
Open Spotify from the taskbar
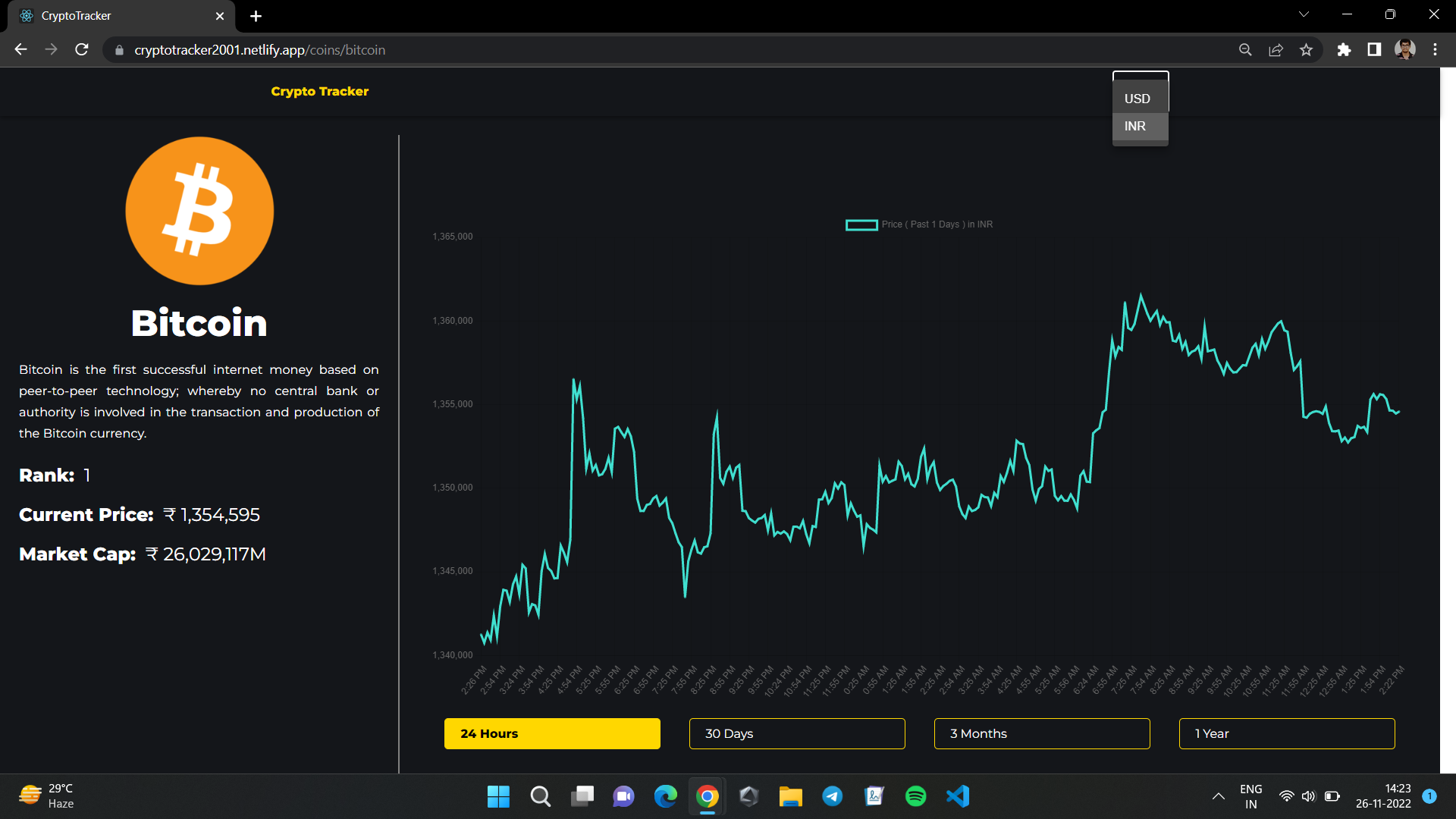click(915, 796)
